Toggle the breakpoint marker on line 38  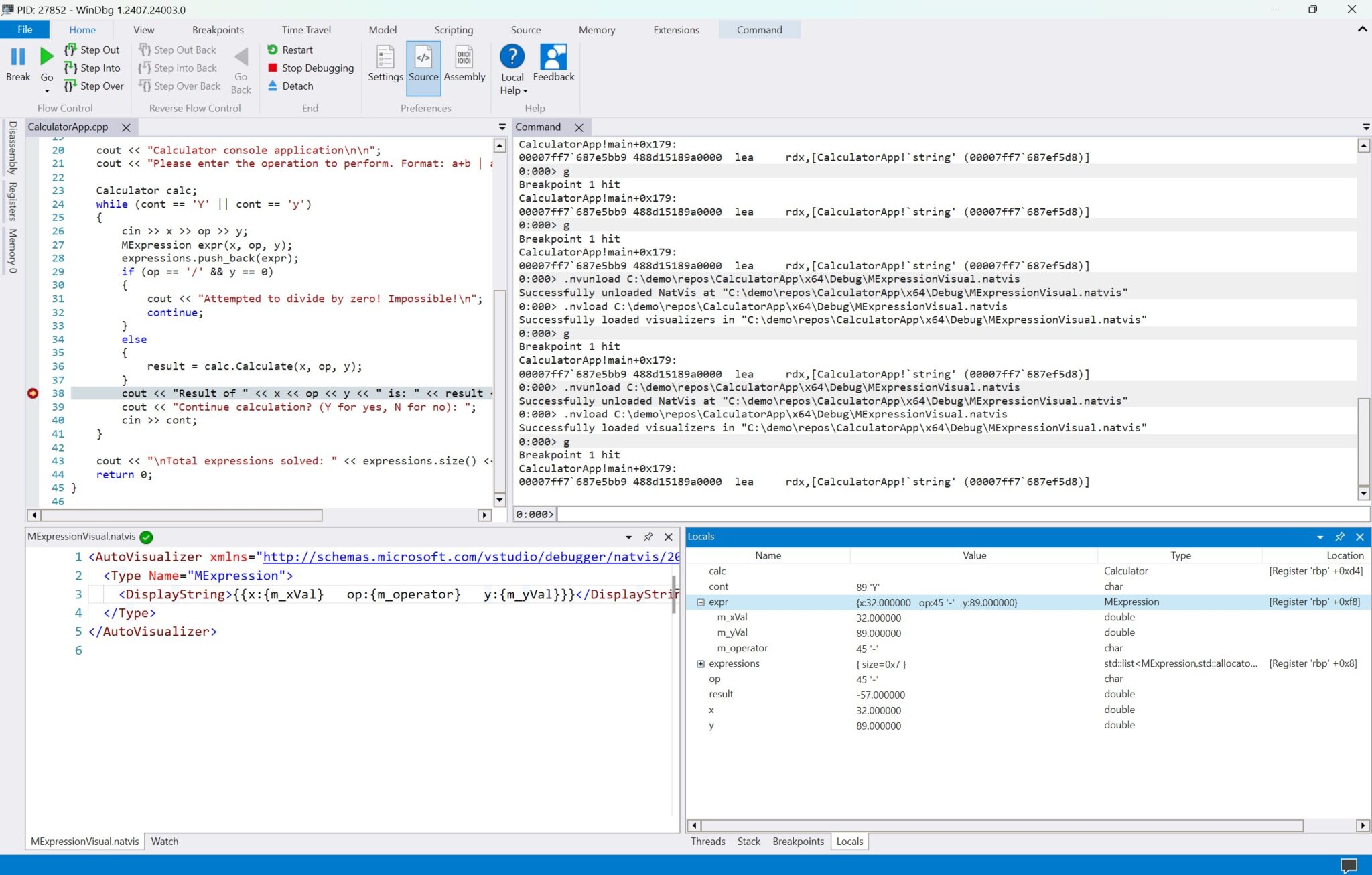tap(33, 393)
